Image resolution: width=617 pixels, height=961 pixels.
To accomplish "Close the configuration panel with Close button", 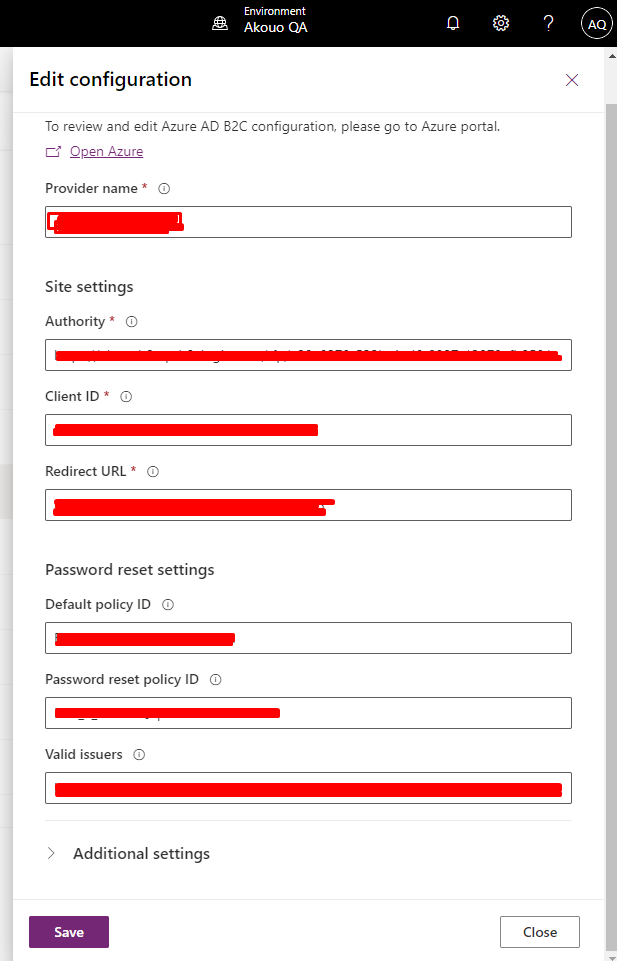I will point(539,931).
